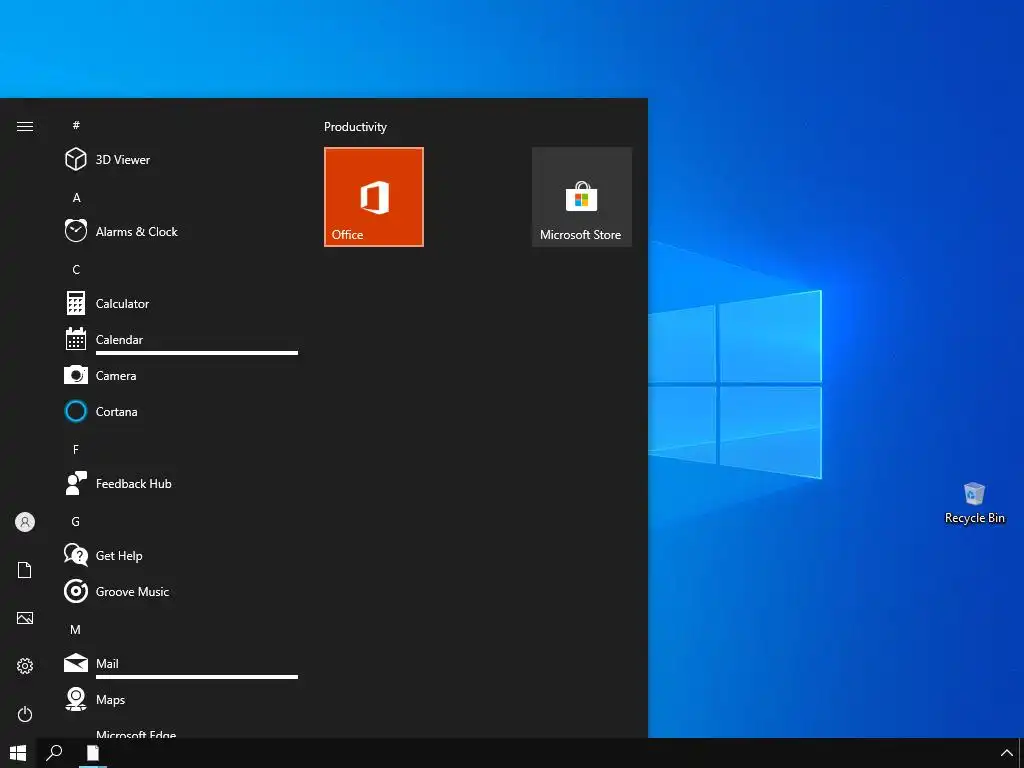Viewport: 1024px width, 768px height.
Task: Open the Get Help icon
Action: tap(76, 555)
